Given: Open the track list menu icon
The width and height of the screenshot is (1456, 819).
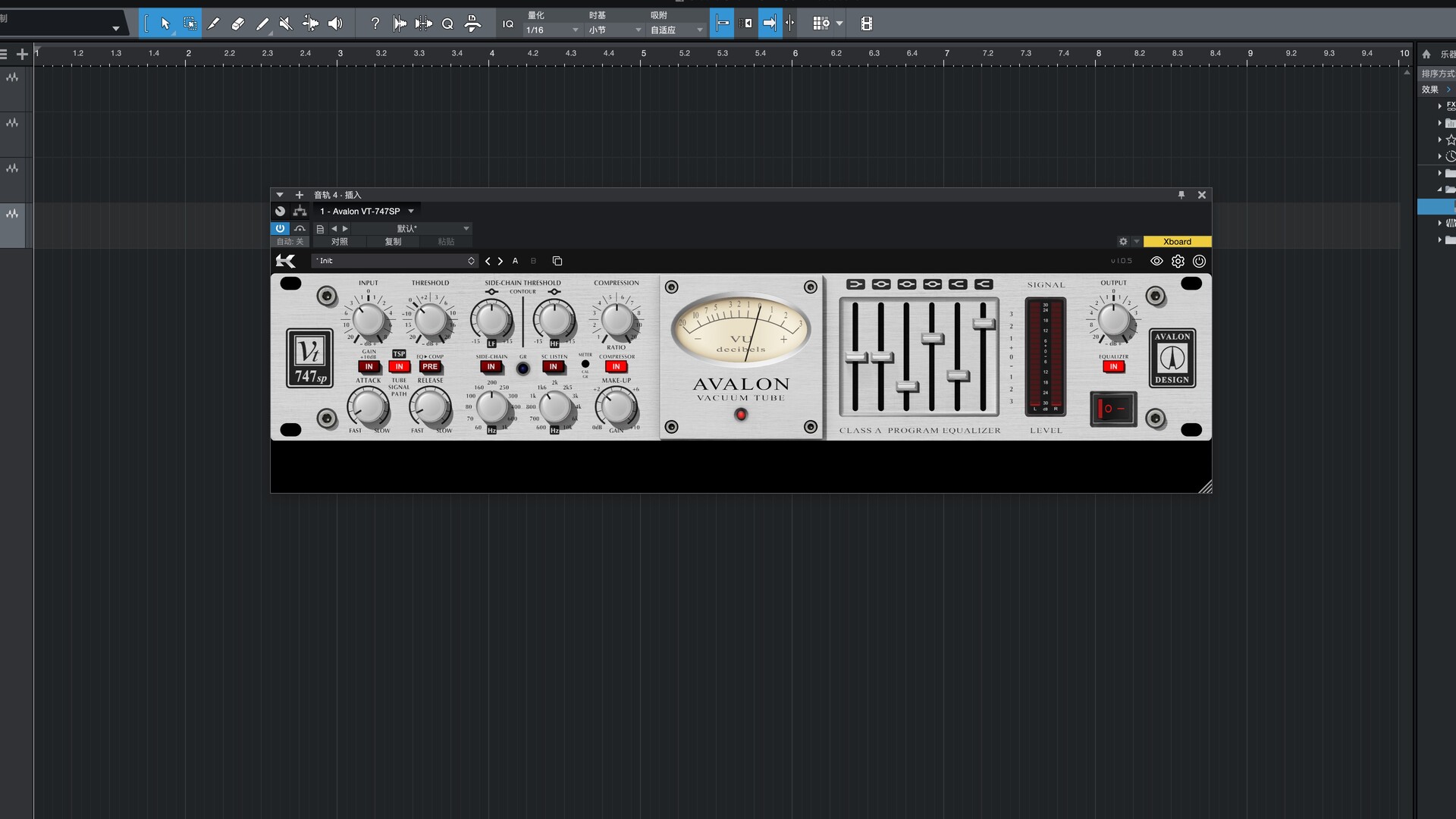Looking at the screenshot, I should (4, 54).
